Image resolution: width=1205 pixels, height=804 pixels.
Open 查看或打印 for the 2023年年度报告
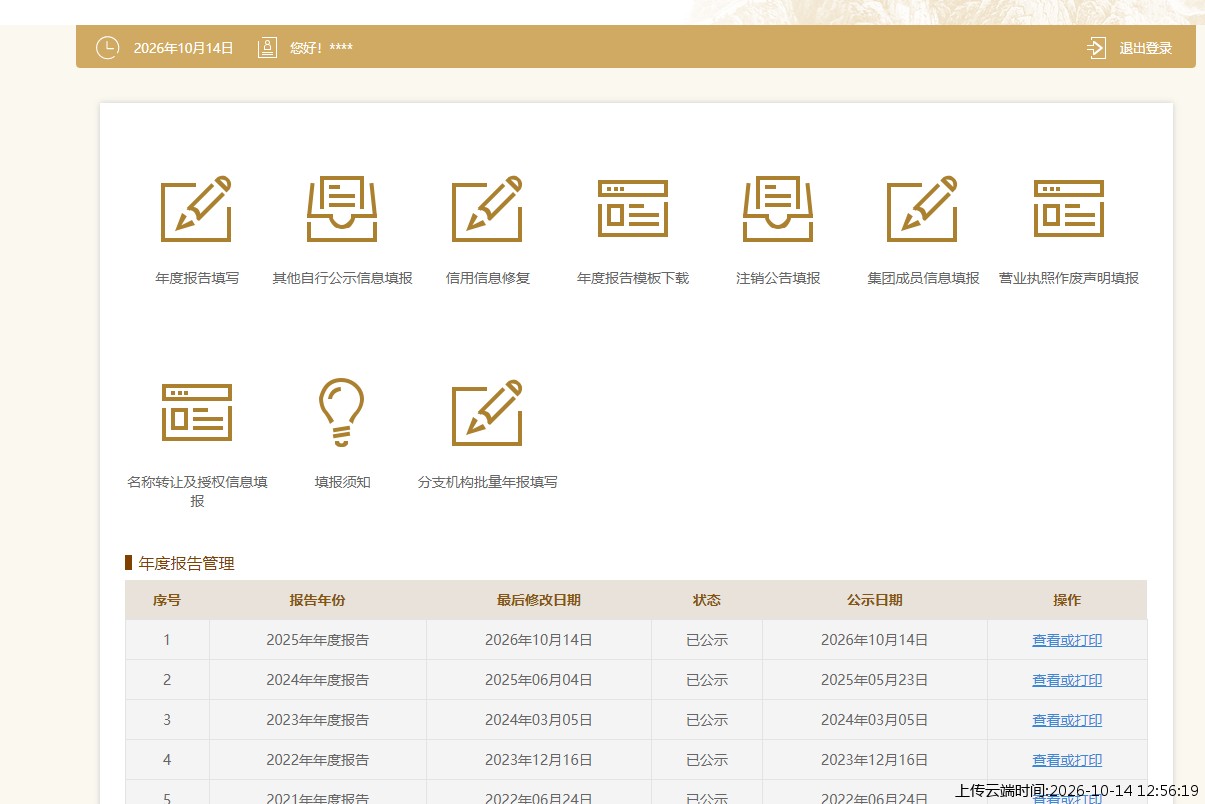(1067, 720)
